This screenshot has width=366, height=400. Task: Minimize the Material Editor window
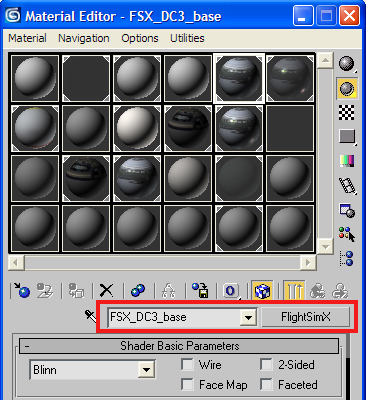(303, 16)
